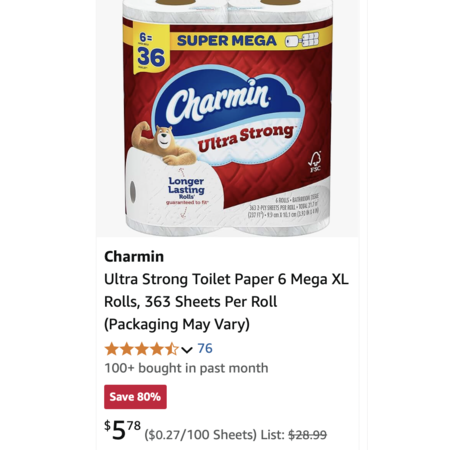This screenshot has height=450, width=450.
Task: Click the red Save 80% badge
Action: (135, 397)
